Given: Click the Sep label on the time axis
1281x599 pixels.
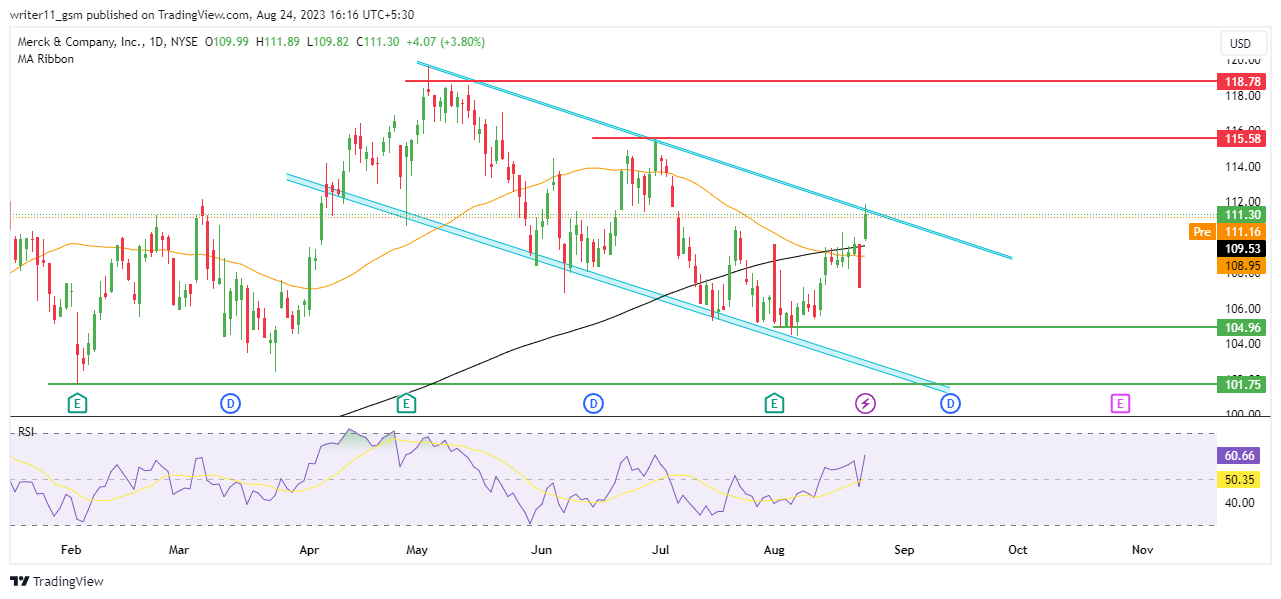Looking at the screenshot, I should (x=904, y=549).
